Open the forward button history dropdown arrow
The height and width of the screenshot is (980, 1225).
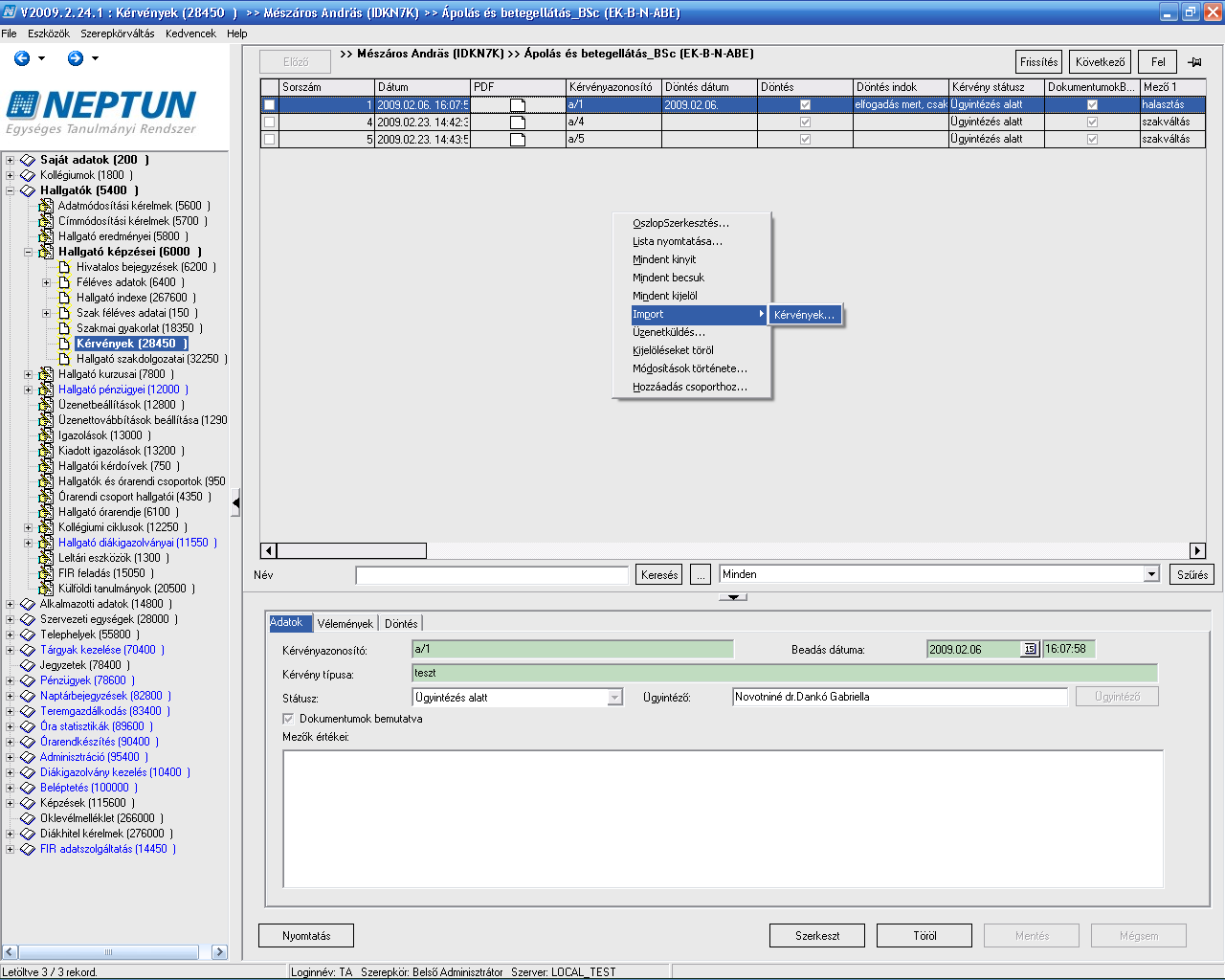tap(95, 58)
